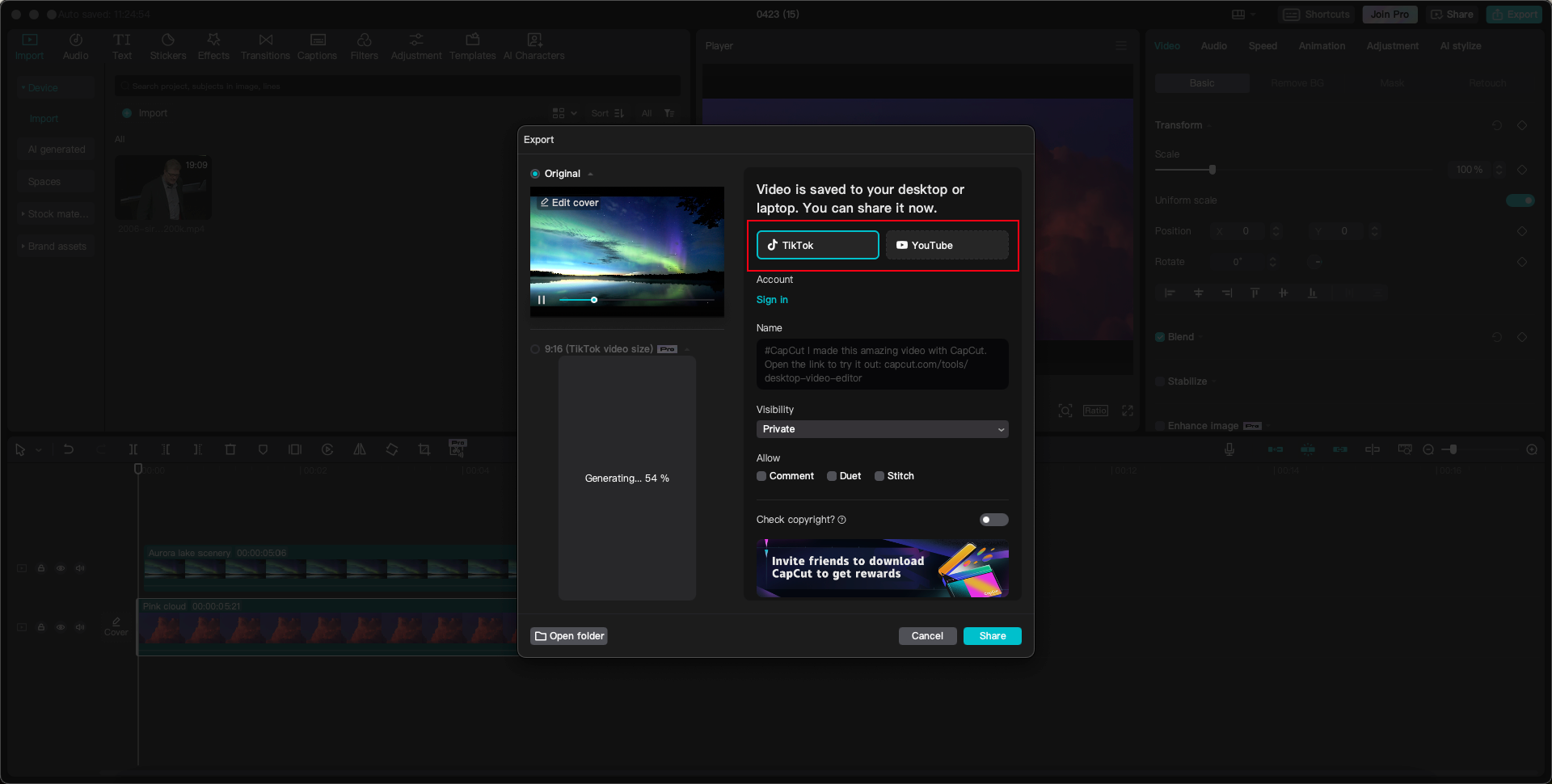
Task: Open the Captions panel
Action: (317, 45)
